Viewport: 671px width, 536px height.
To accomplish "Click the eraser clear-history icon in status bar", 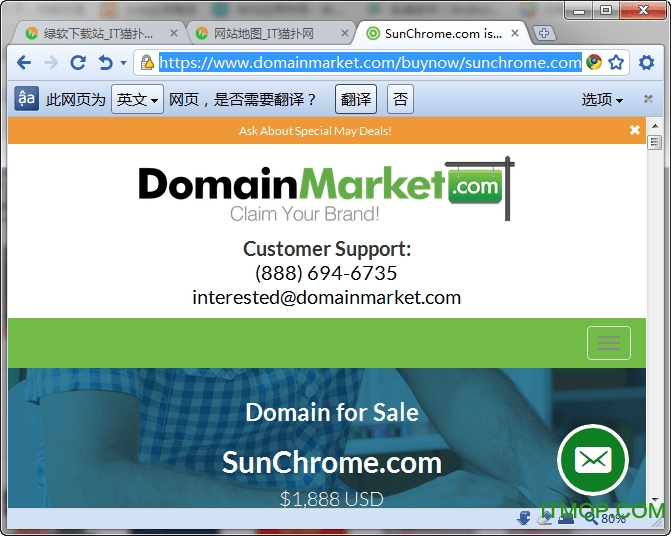I will [544, 518].
